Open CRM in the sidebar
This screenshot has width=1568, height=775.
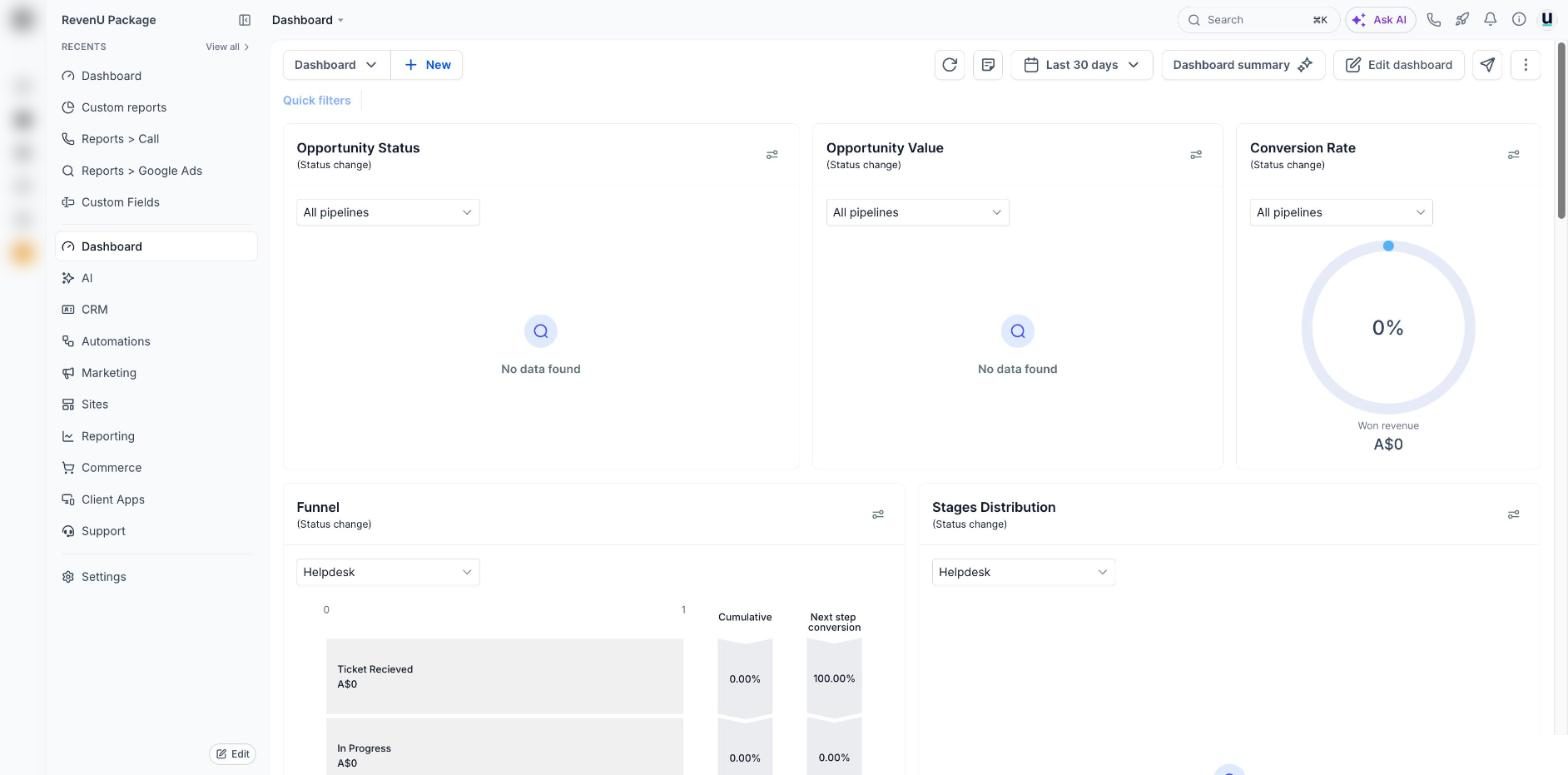point(156,310)
